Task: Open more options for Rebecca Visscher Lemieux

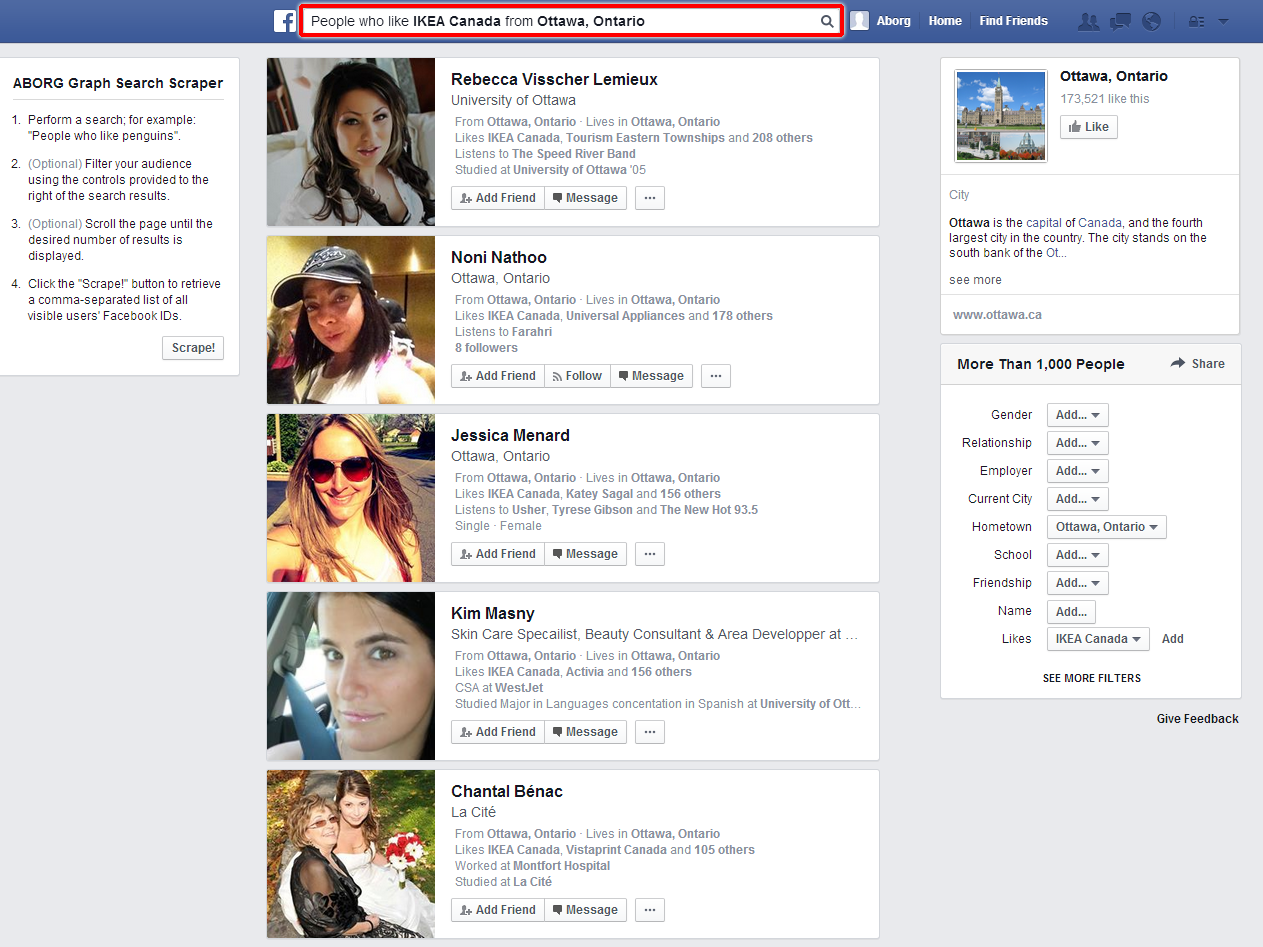Action: pyautogui.click(x=650, y=198)
